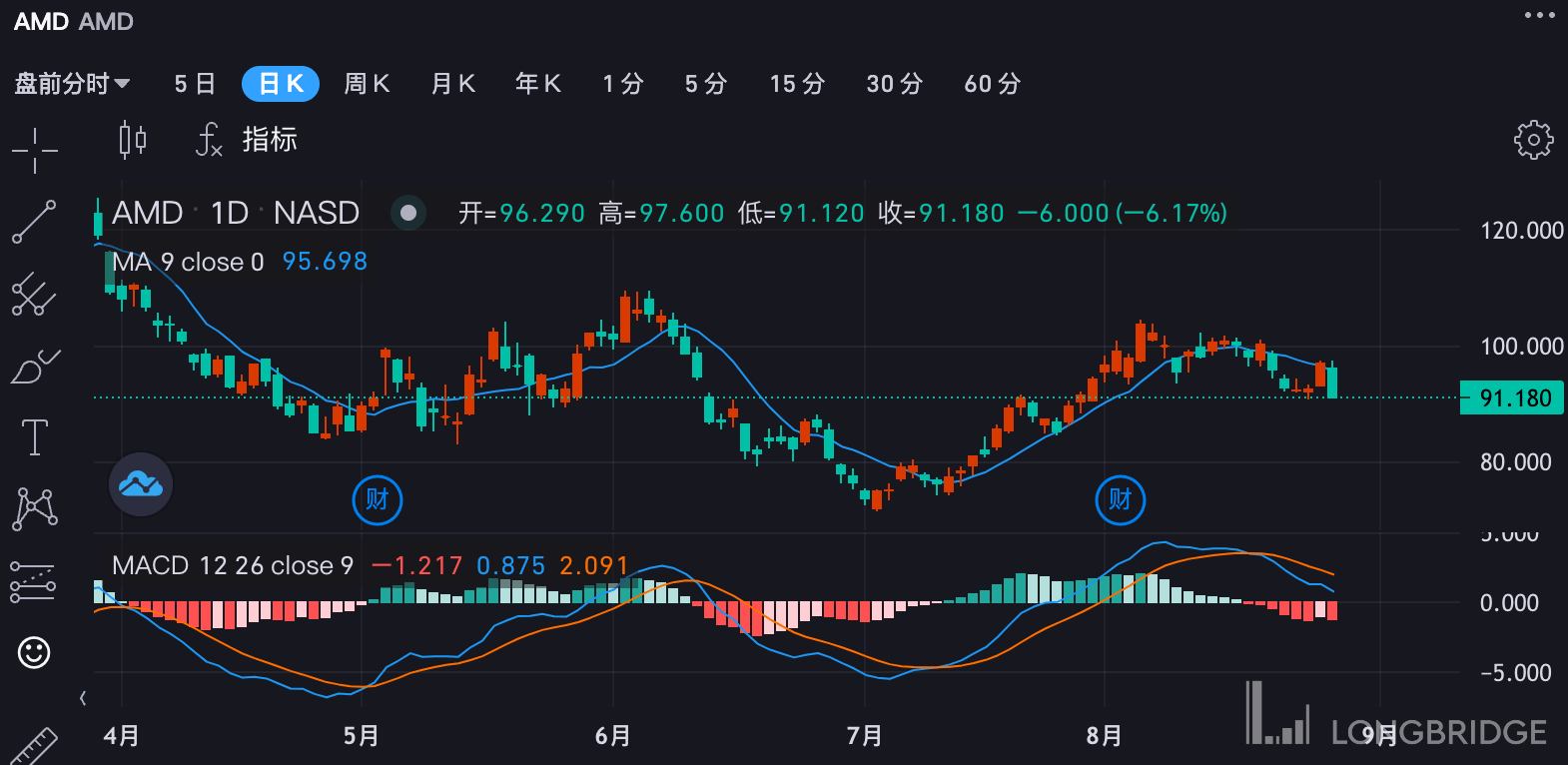Collapse the left drawing toolbar arrow
Screen dimensions: 1568x765
[x=83, y=697]
